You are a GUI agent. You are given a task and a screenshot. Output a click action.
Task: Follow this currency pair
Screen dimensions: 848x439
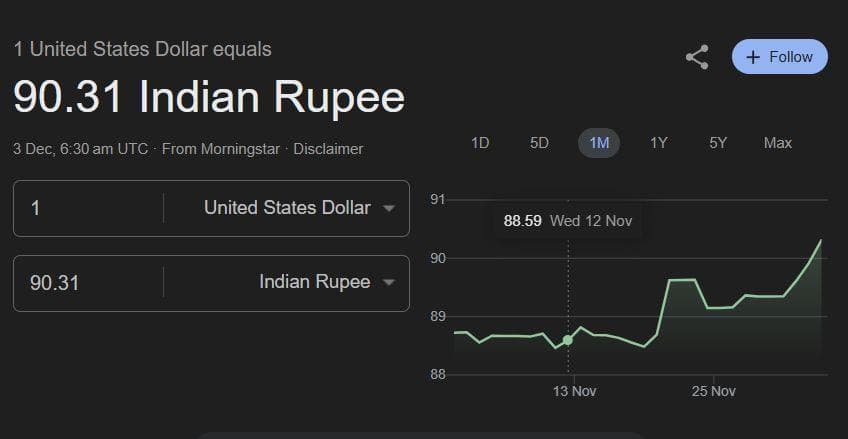coord(780,57)
